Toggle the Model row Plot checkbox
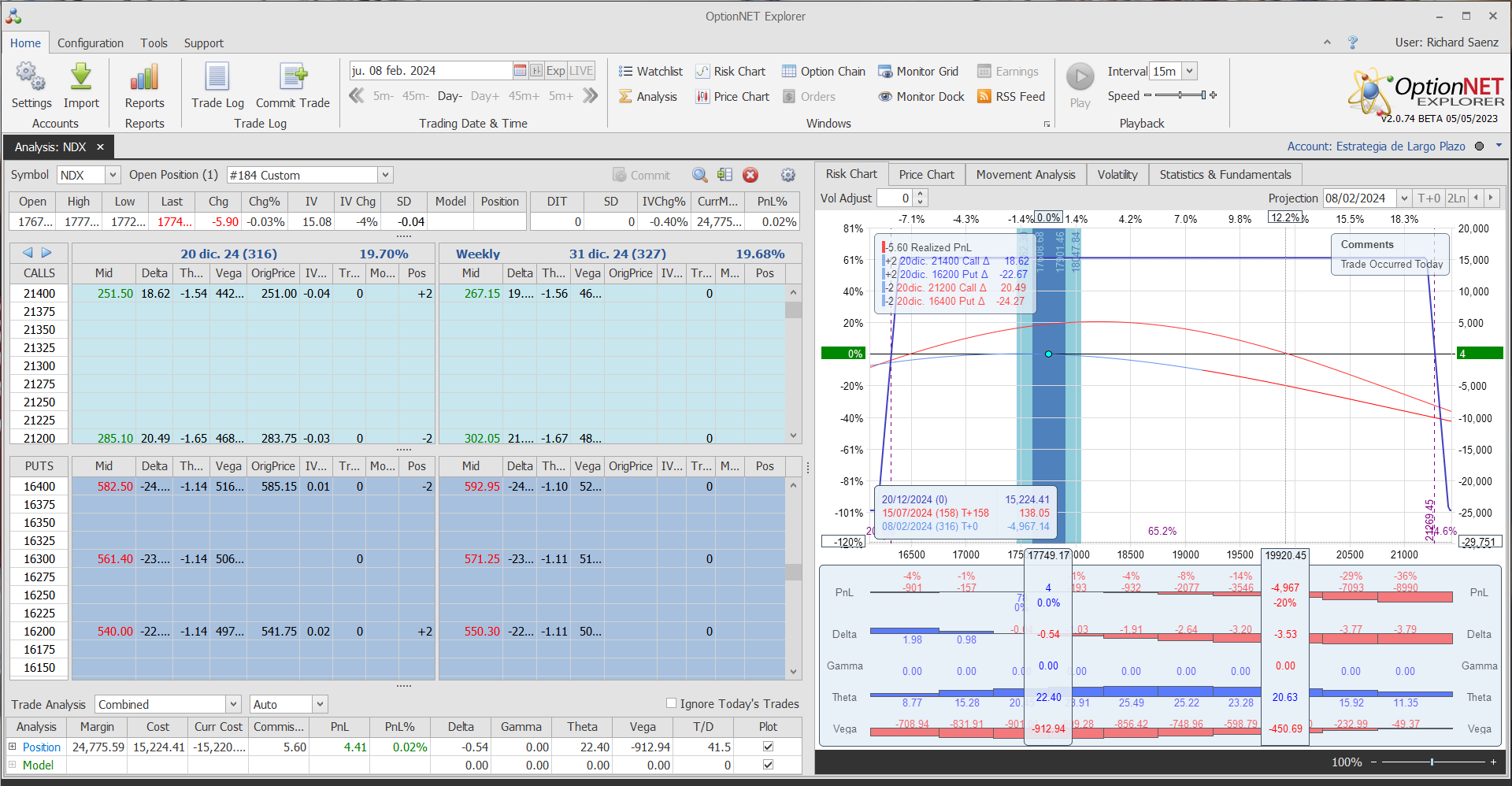The image size is (1512, 786). (x=768, y=765)
